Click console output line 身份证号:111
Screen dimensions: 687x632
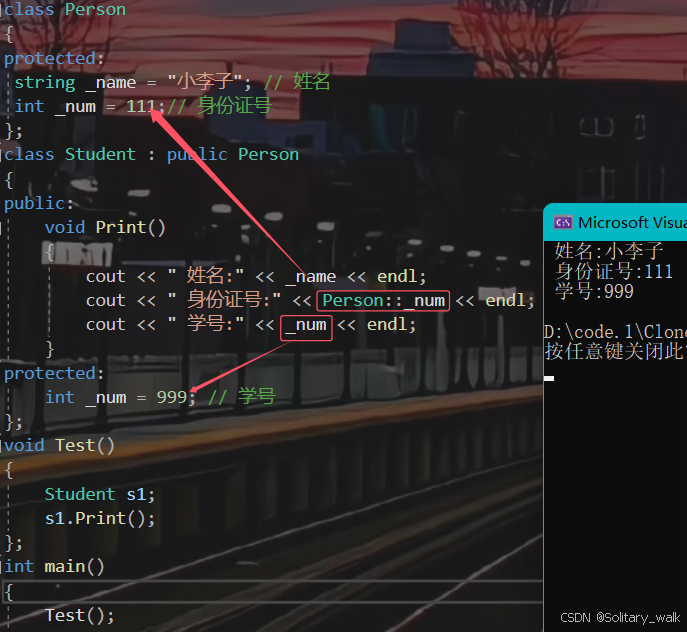[614, 271]
